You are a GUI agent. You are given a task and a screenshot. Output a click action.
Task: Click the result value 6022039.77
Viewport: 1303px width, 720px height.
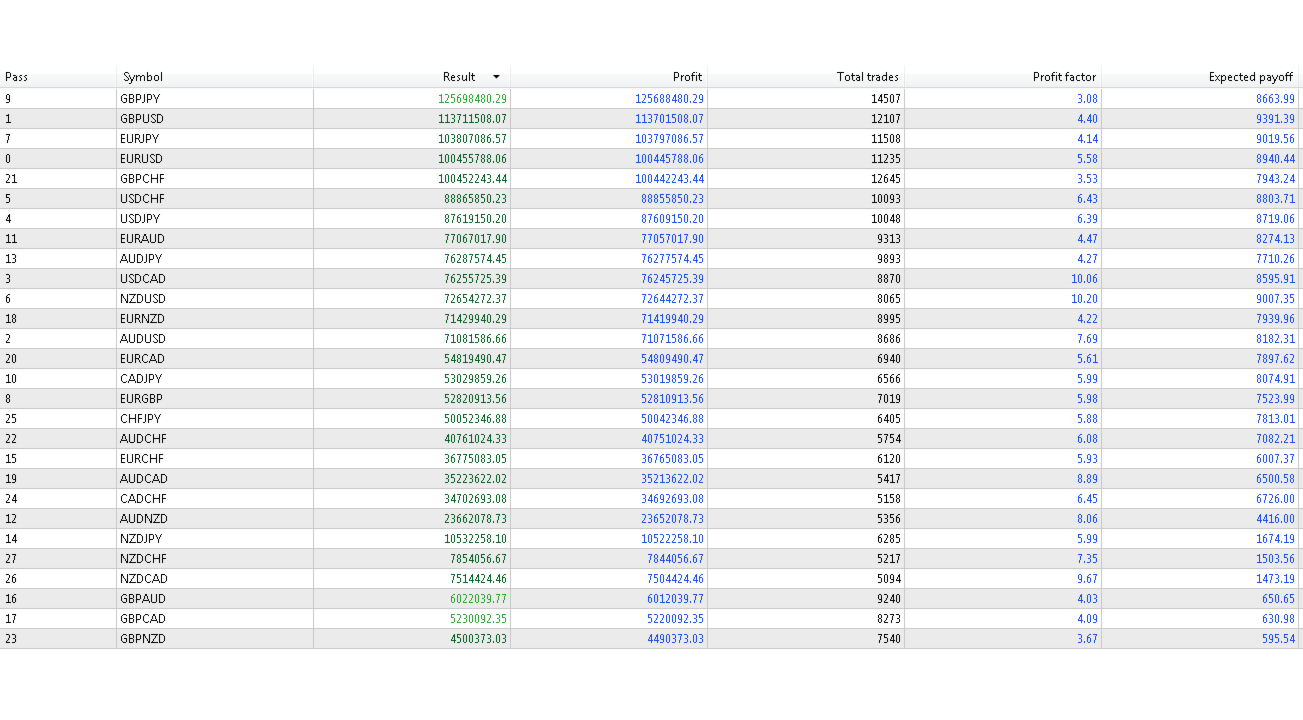pos(478,599)
